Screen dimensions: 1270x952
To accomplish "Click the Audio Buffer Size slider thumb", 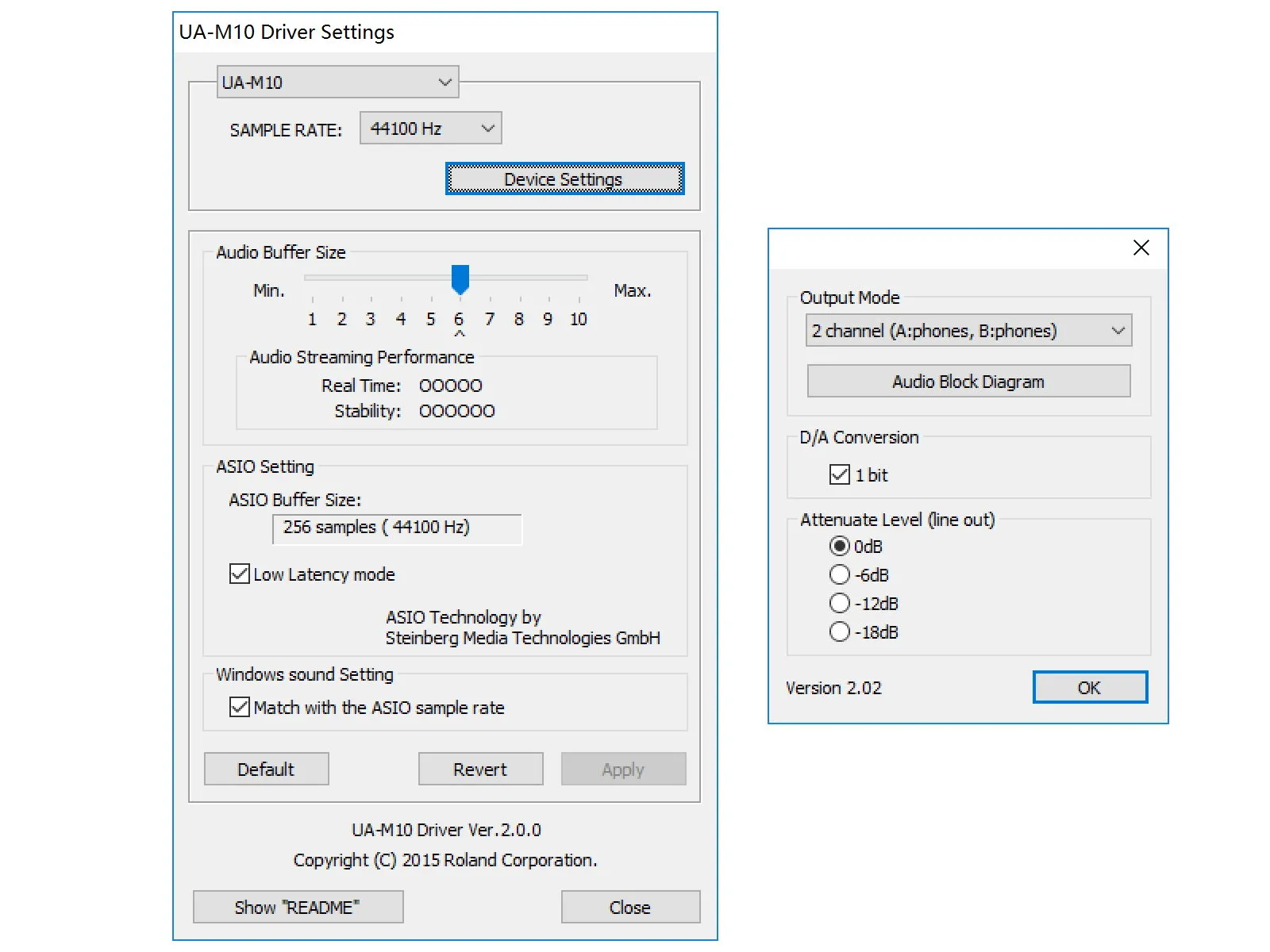I will coord(460,279).
